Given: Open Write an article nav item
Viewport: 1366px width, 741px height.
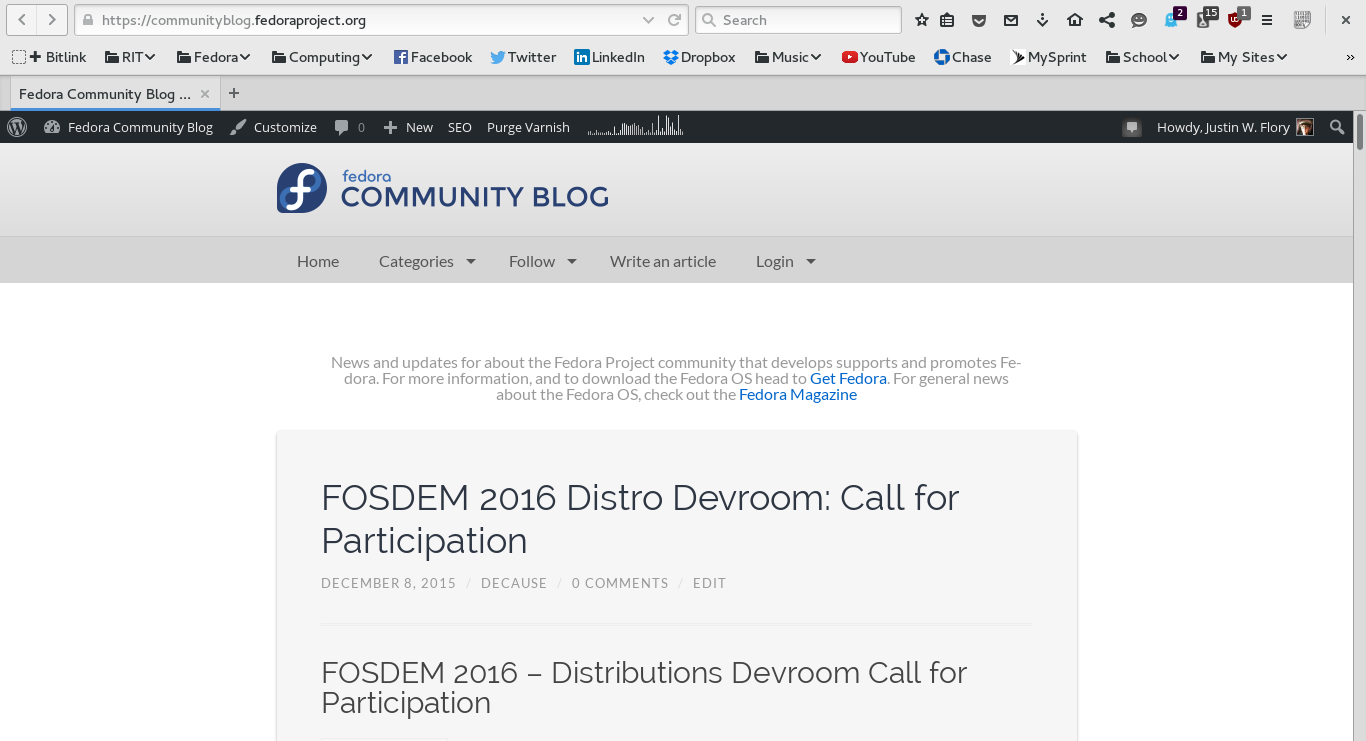Looking at the screenshot, I should (663, 261).
